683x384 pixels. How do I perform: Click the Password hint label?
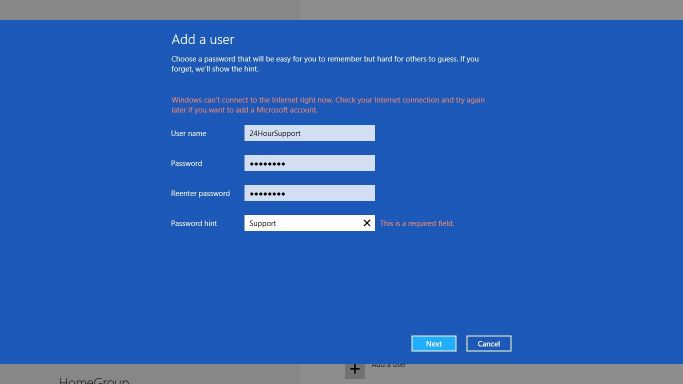point(194,223)
